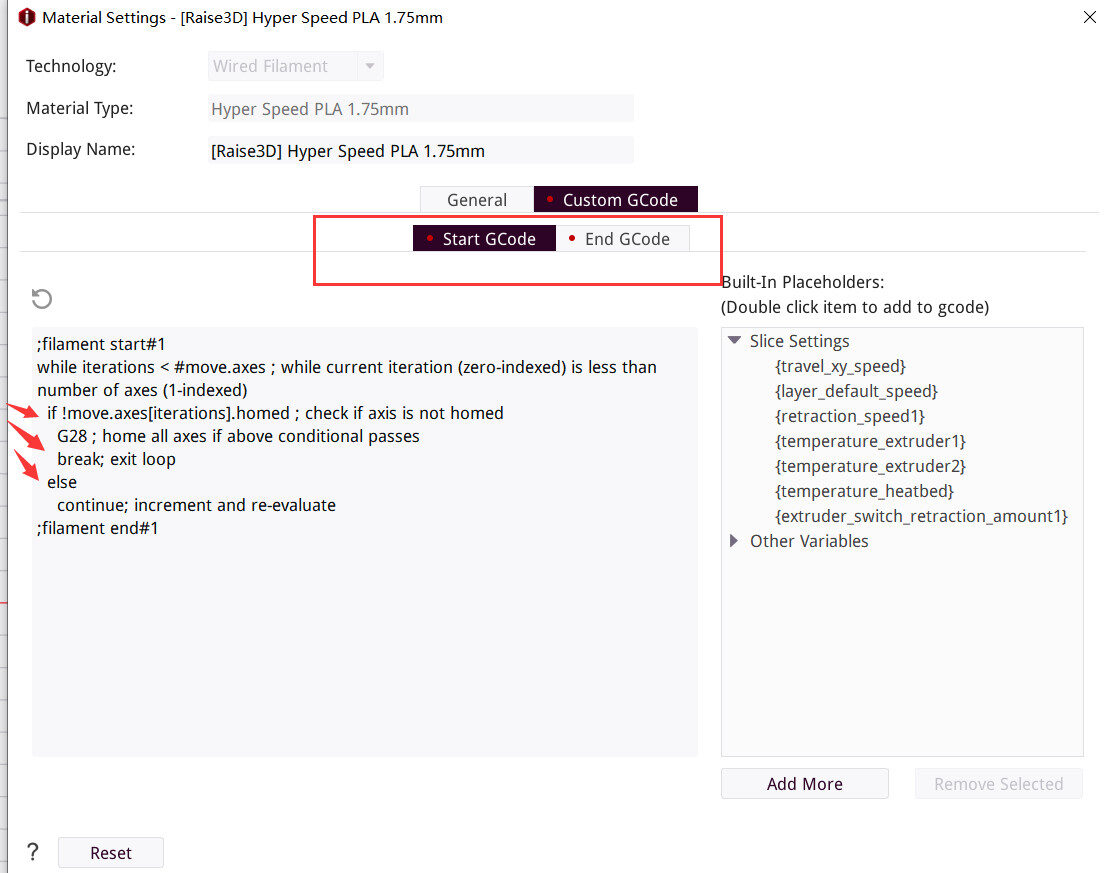Click the Add More button
This screenshot has width=1105, height=873.
click(804, 784)
